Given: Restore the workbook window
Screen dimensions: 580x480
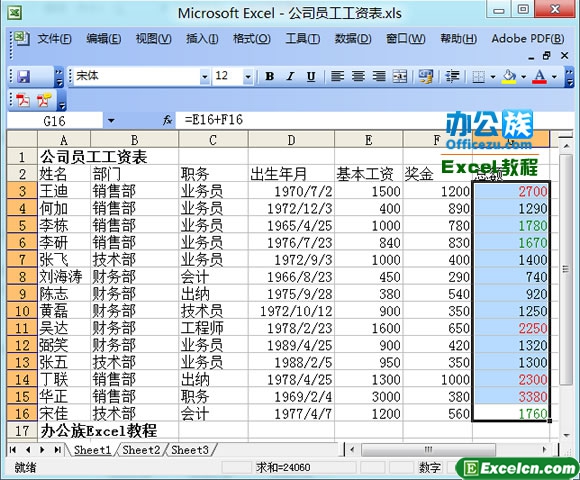Looking at the screenshot, I should pyautogui.click(x=546, y=56).
